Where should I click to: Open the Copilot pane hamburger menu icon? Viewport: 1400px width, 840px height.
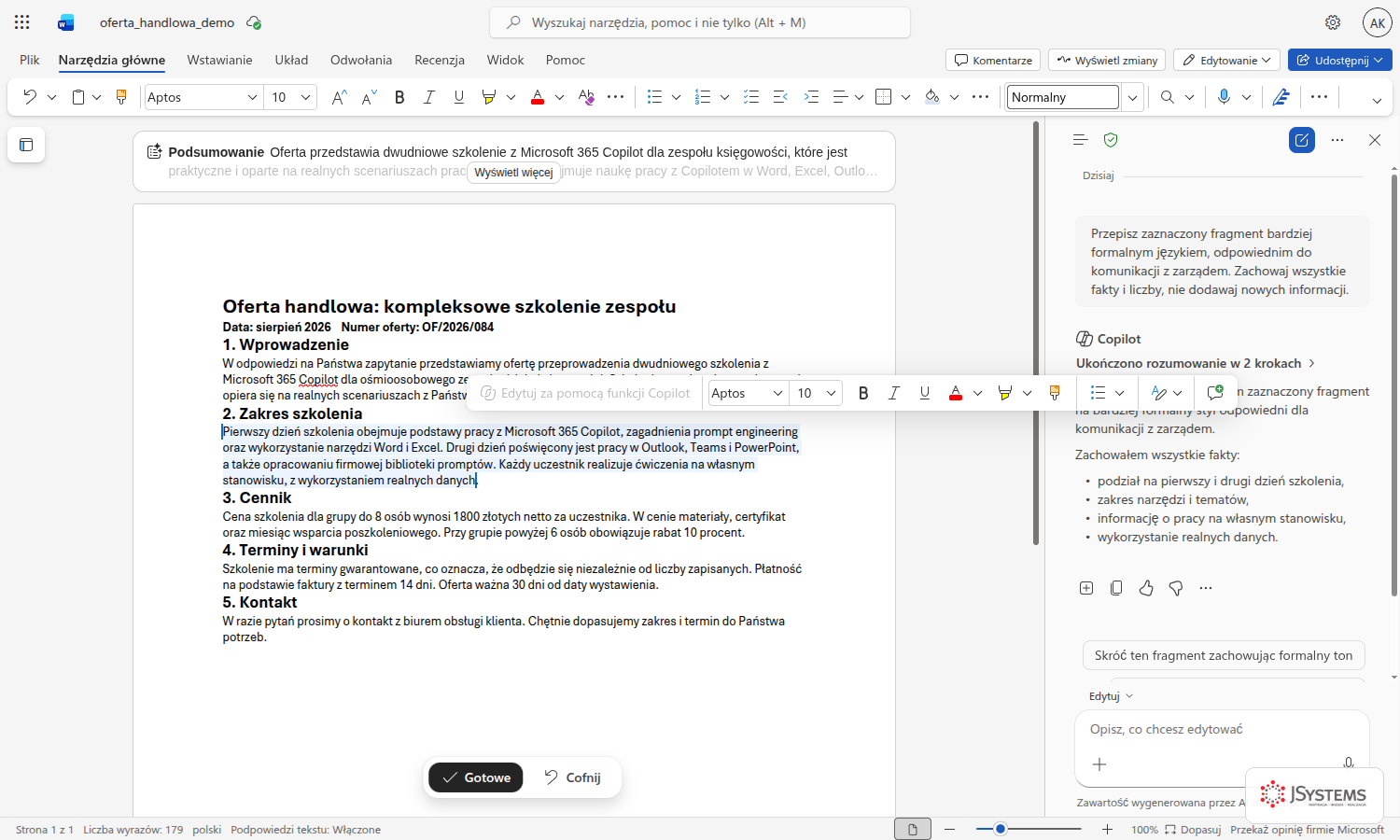pyautogui.click(x=1081, y=140)
